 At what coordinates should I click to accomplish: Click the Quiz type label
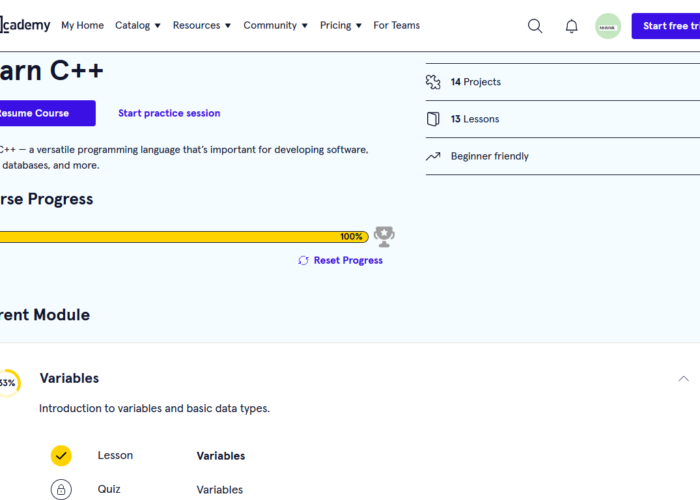tap(109, 489)
